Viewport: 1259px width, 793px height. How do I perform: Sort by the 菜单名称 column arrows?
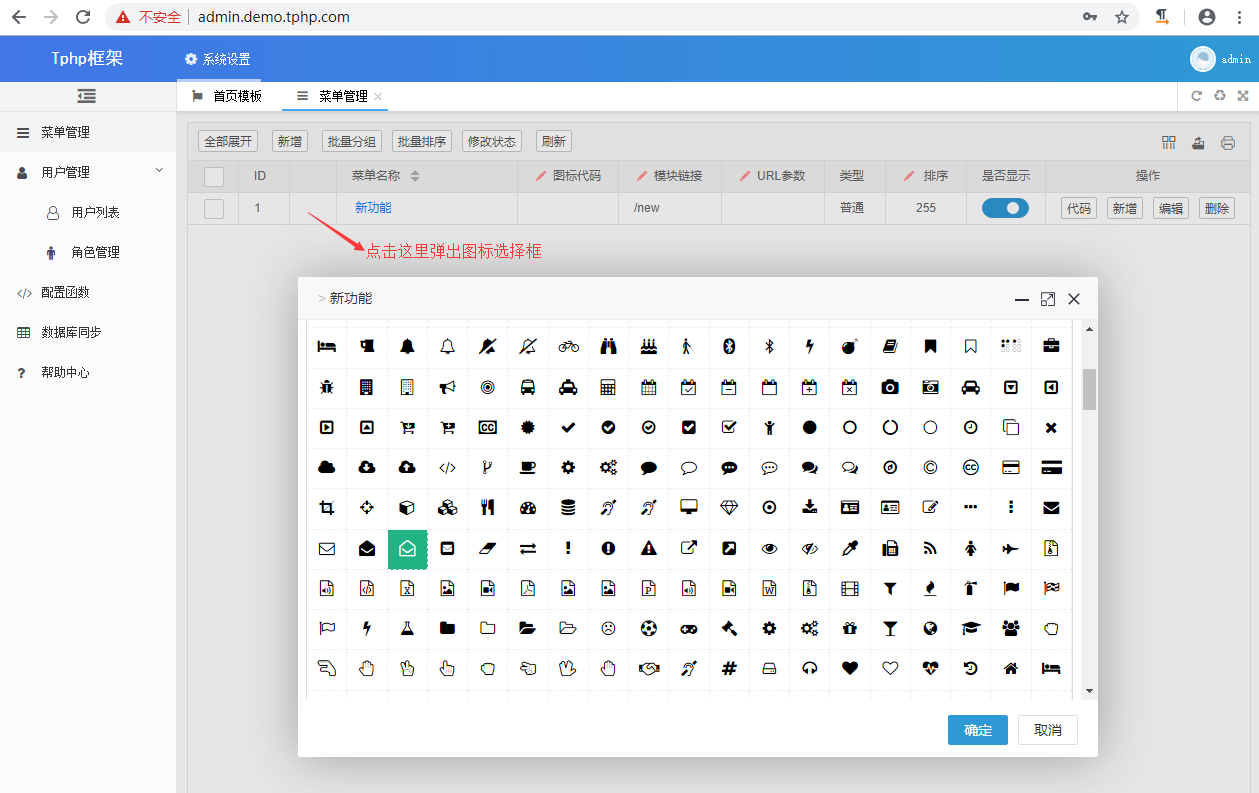[x=415, y=176]
